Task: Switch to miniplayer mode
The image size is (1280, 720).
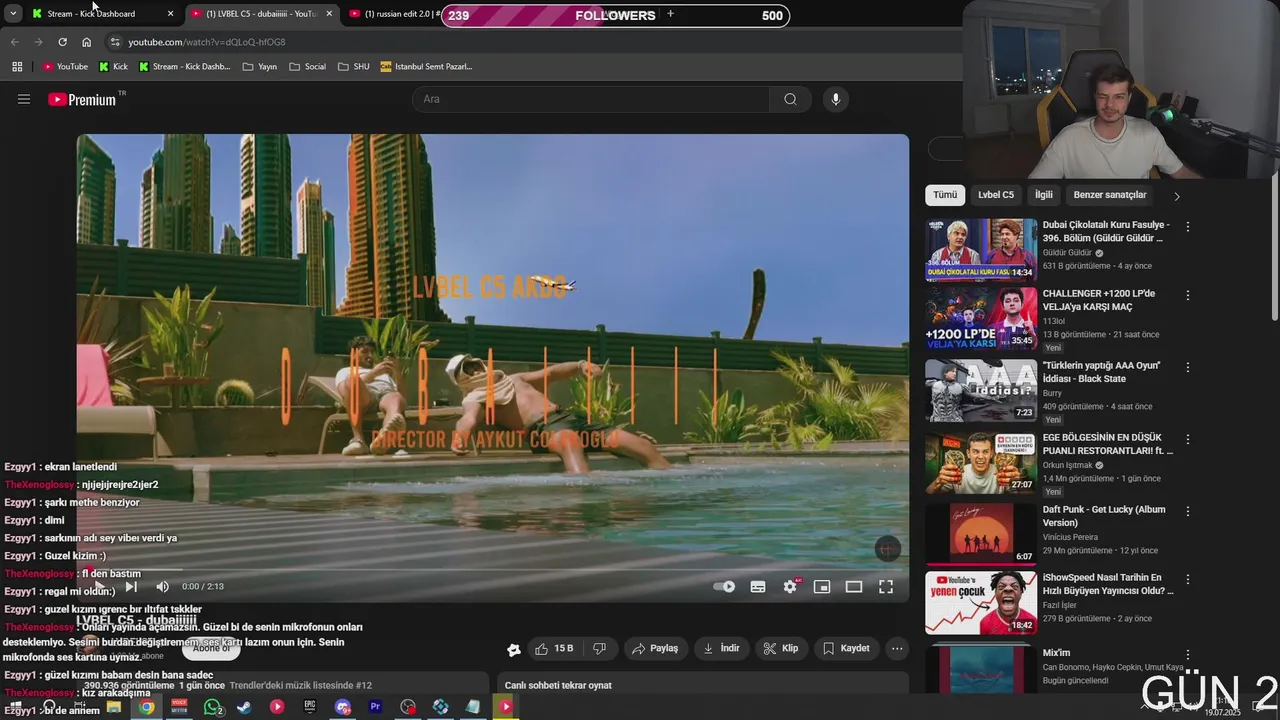Action: tap(822, 587)
